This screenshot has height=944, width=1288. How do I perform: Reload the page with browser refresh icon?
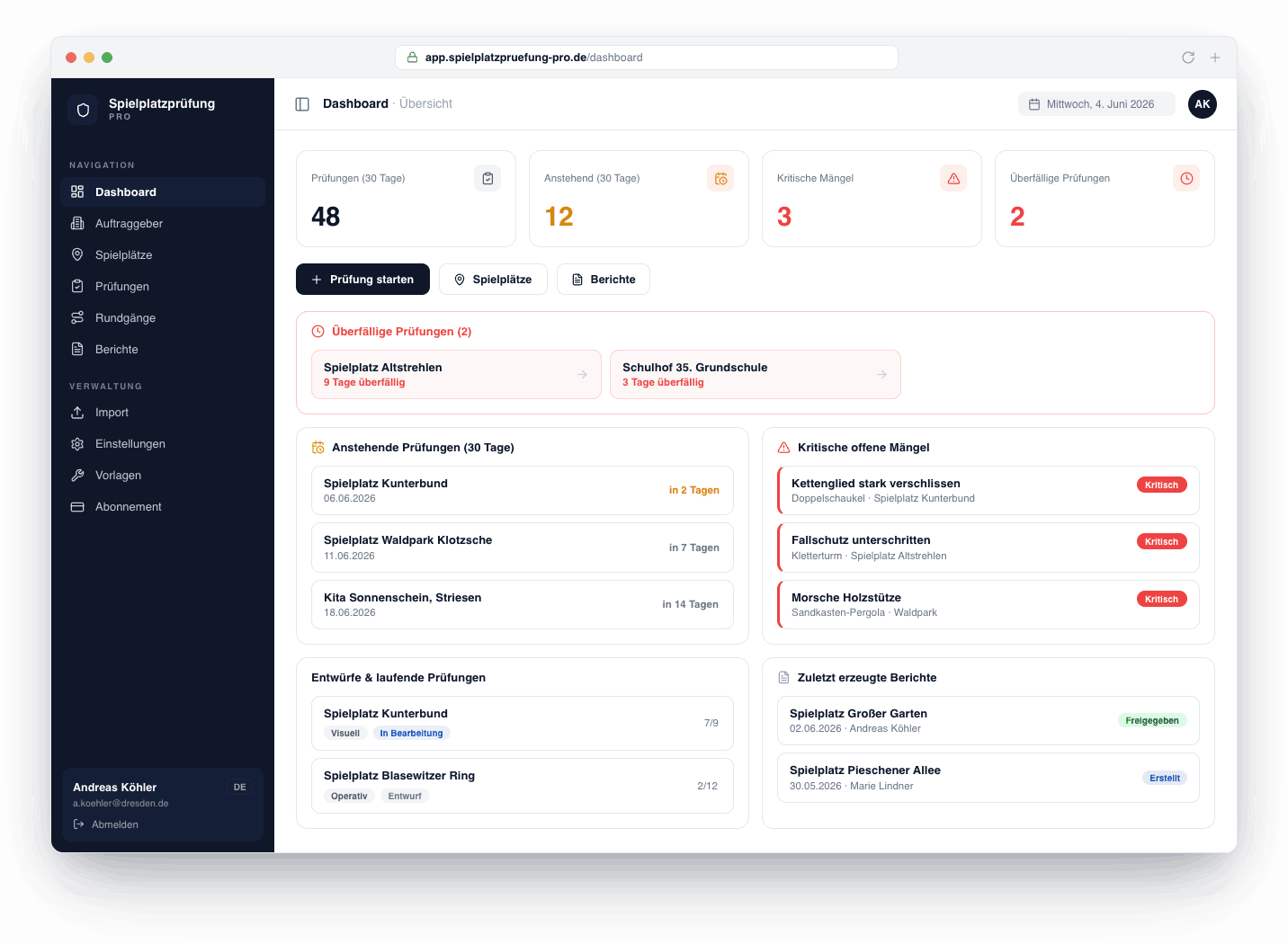1188,58
